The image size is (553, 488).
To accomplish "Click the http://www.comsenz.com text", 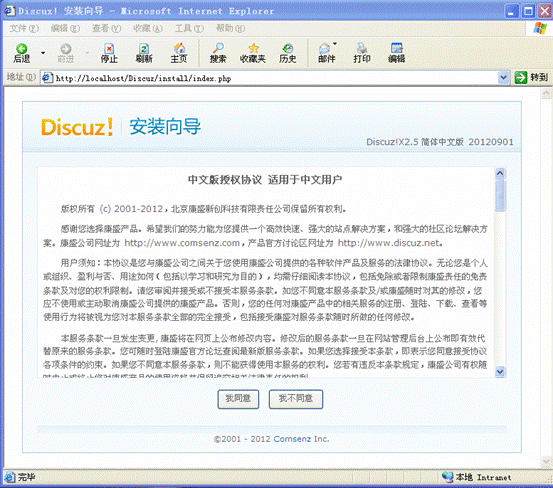I will pyautogui.click(x=182, y=243).
